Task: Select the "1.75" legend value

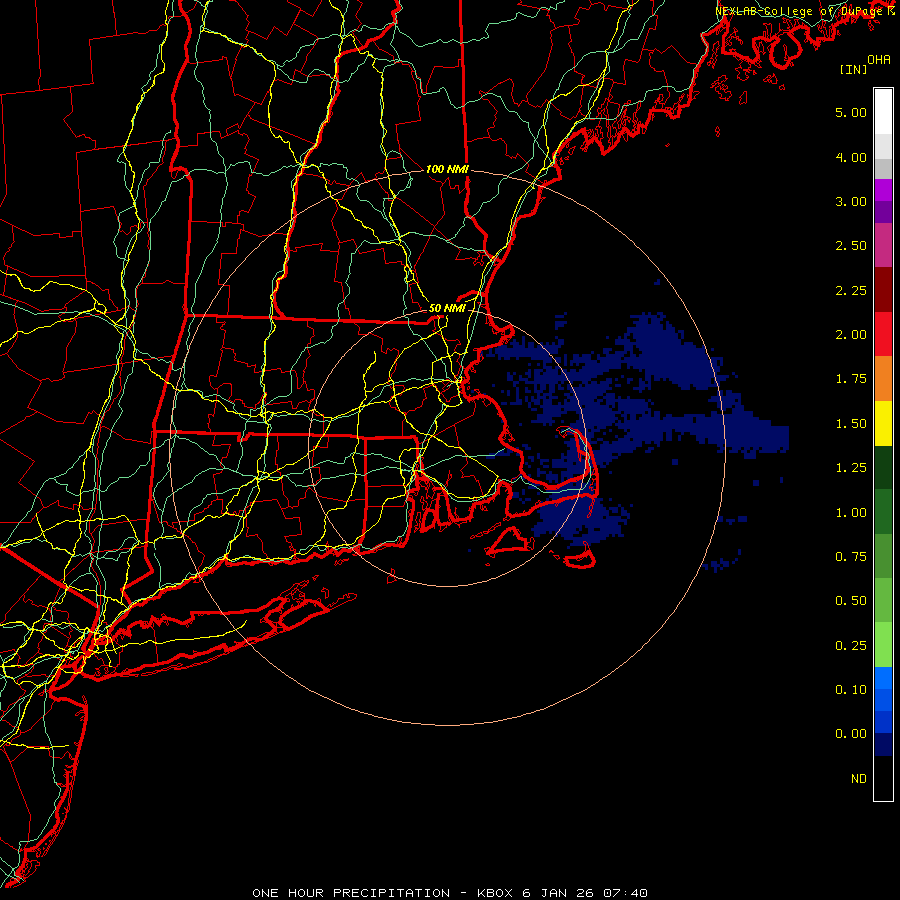Action: click(x=851, y=379)
